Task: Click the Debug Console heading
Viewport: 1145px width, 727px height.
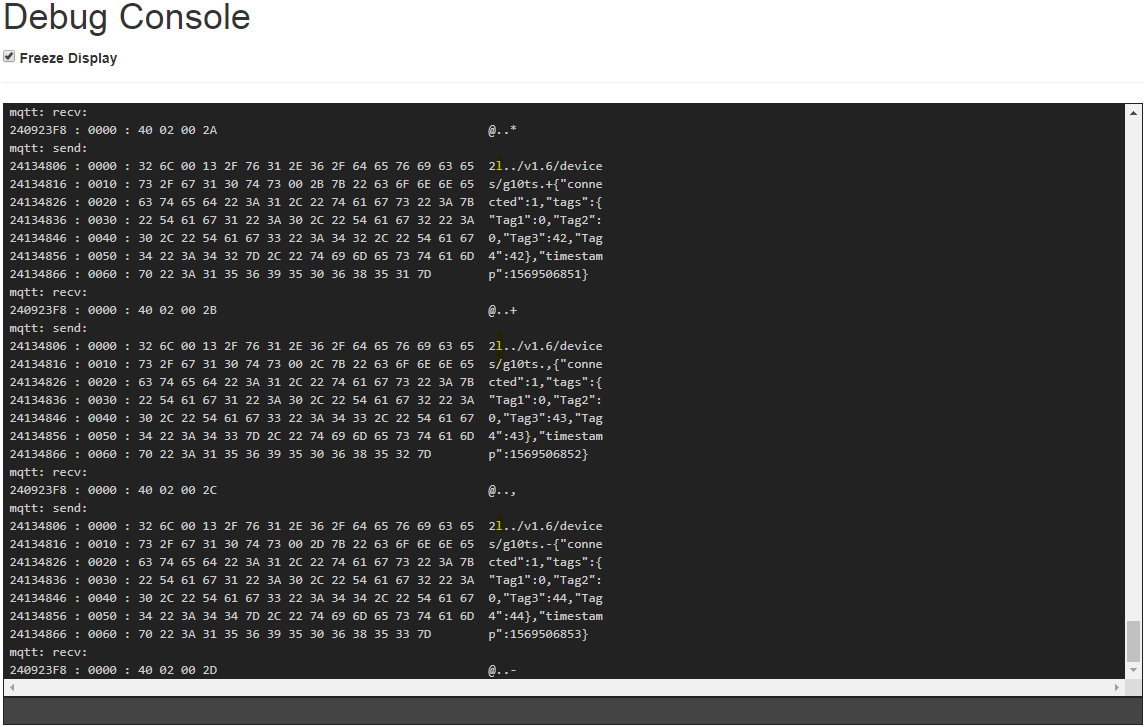Action: tap(126, 18)
